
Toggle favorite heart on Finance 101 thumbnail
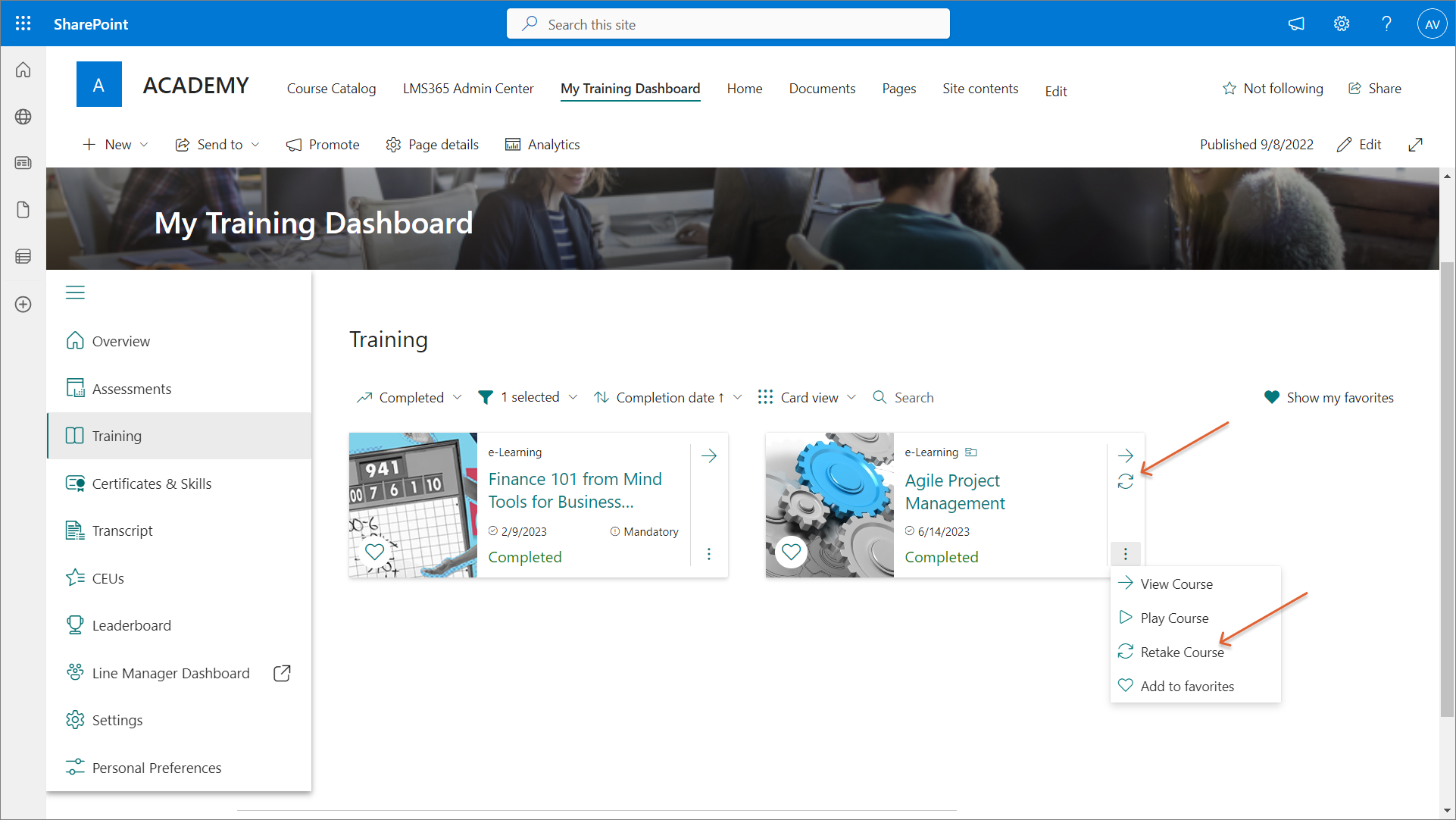coord(374,552)
